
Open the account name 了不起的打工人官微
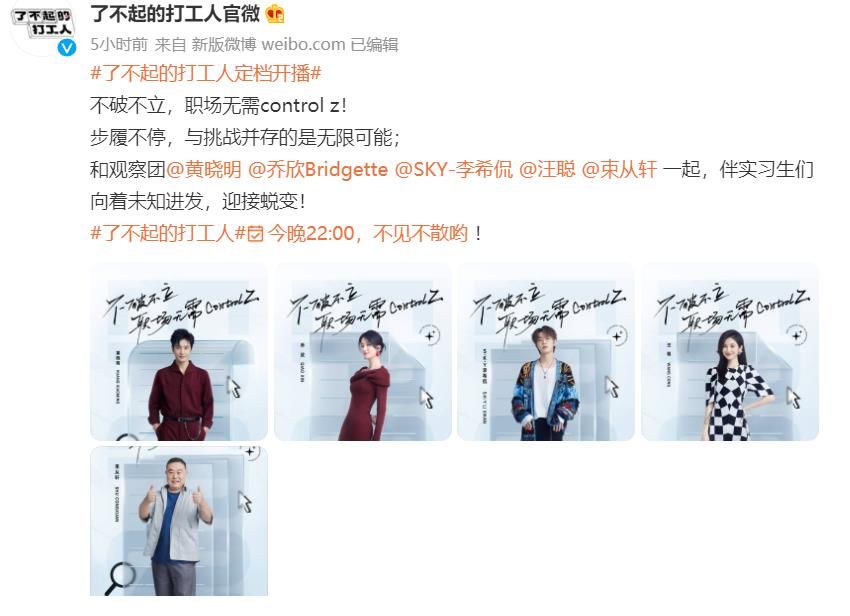tap(175, 14)
